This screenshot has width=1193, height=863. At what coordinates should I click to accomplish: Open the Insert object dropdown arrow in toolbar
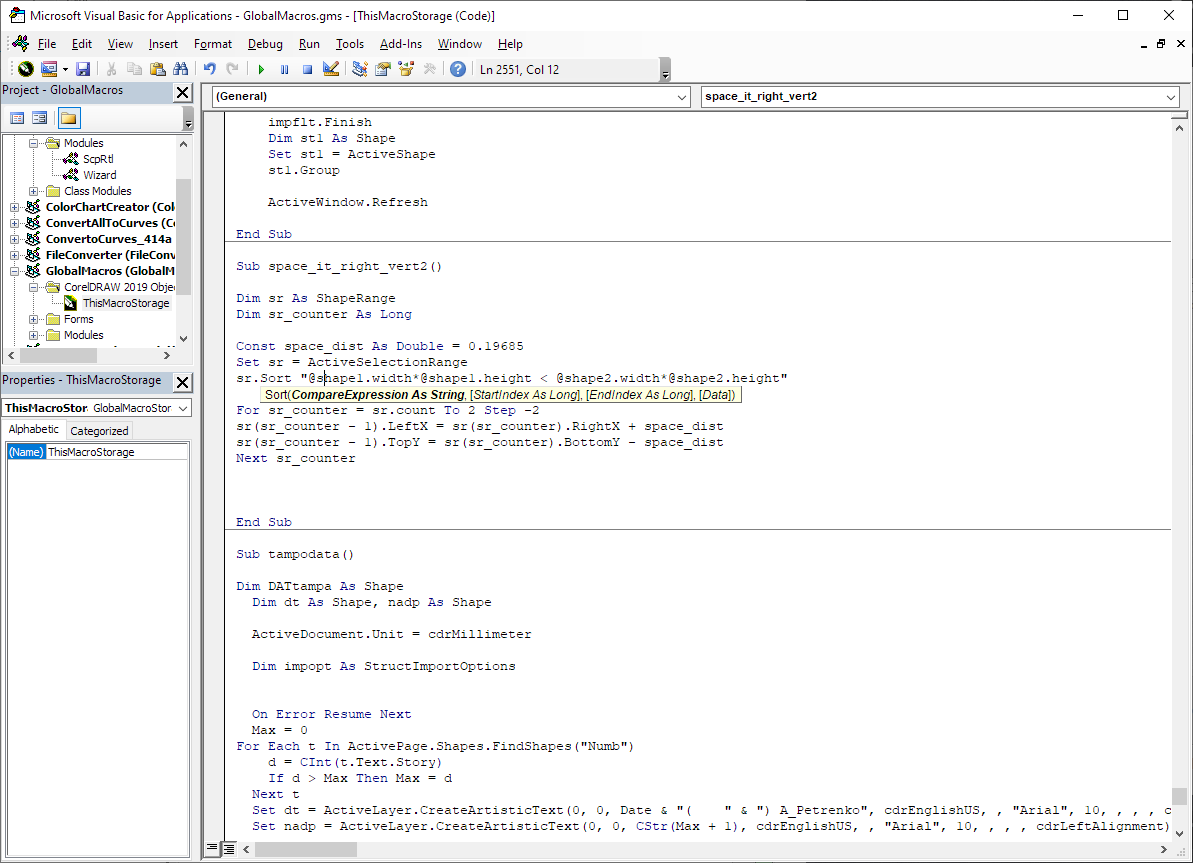point(65,69)
